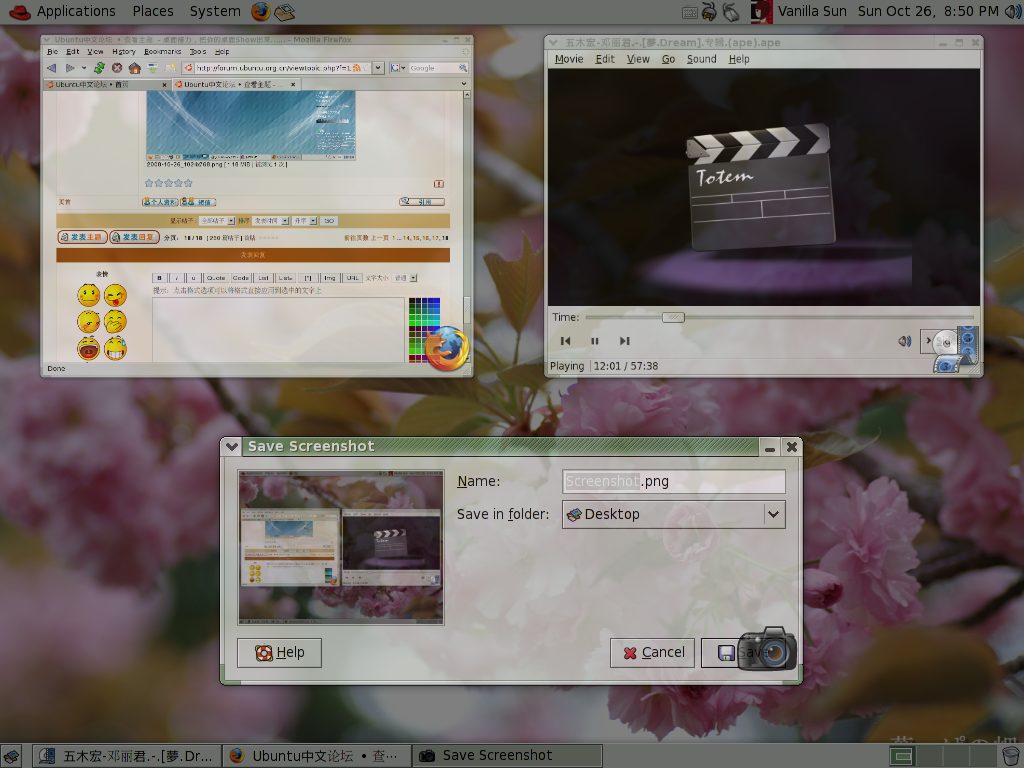
Task: Insert the smiling face emoticon
Action: 89,295
